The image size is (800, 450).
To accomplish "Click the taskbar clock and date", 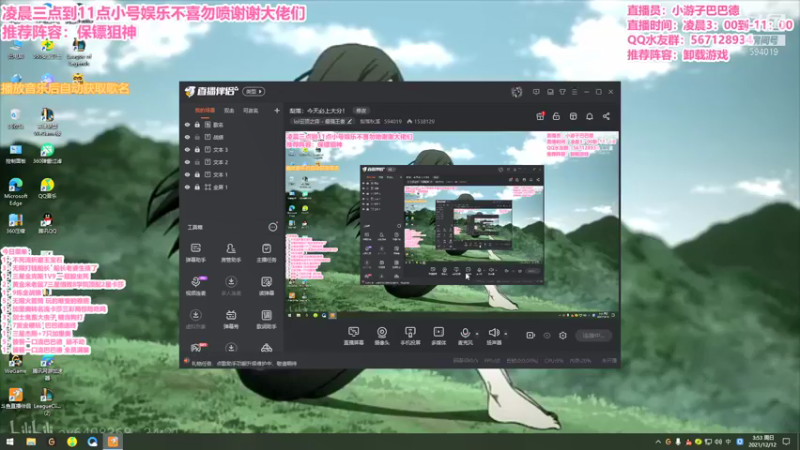I will 764,442.
